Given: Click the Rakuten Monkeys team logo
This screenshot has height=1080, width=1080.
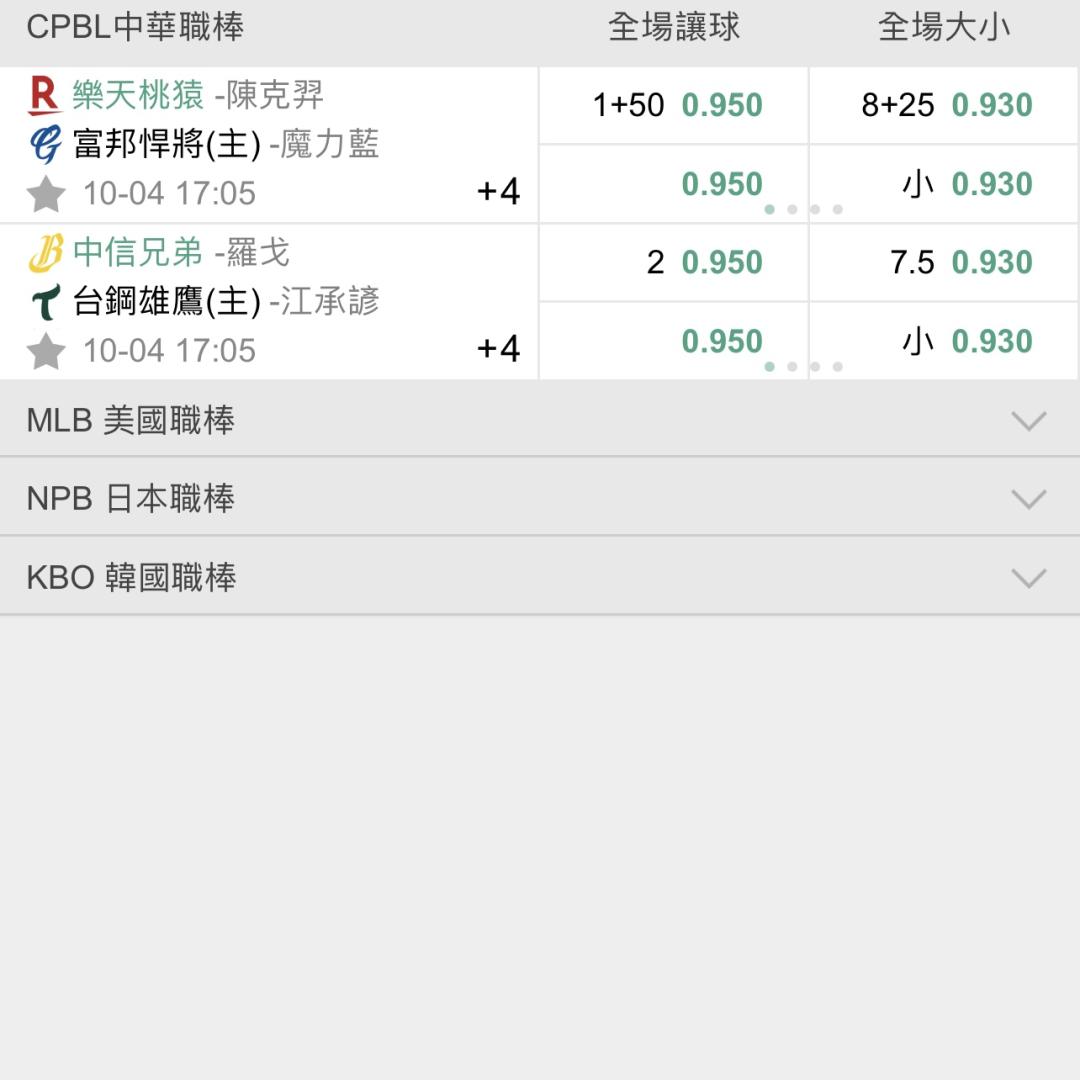Looking at the screenshot, I should point(45,96).
